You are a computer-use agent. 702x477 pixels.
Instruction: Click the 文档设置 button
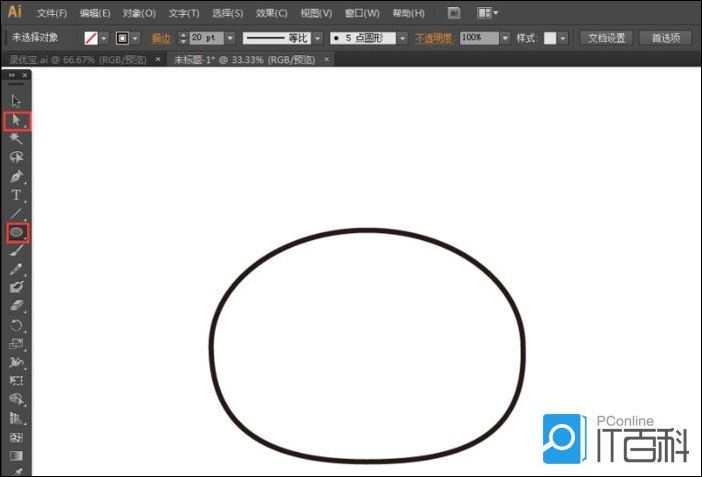(606, 38)
